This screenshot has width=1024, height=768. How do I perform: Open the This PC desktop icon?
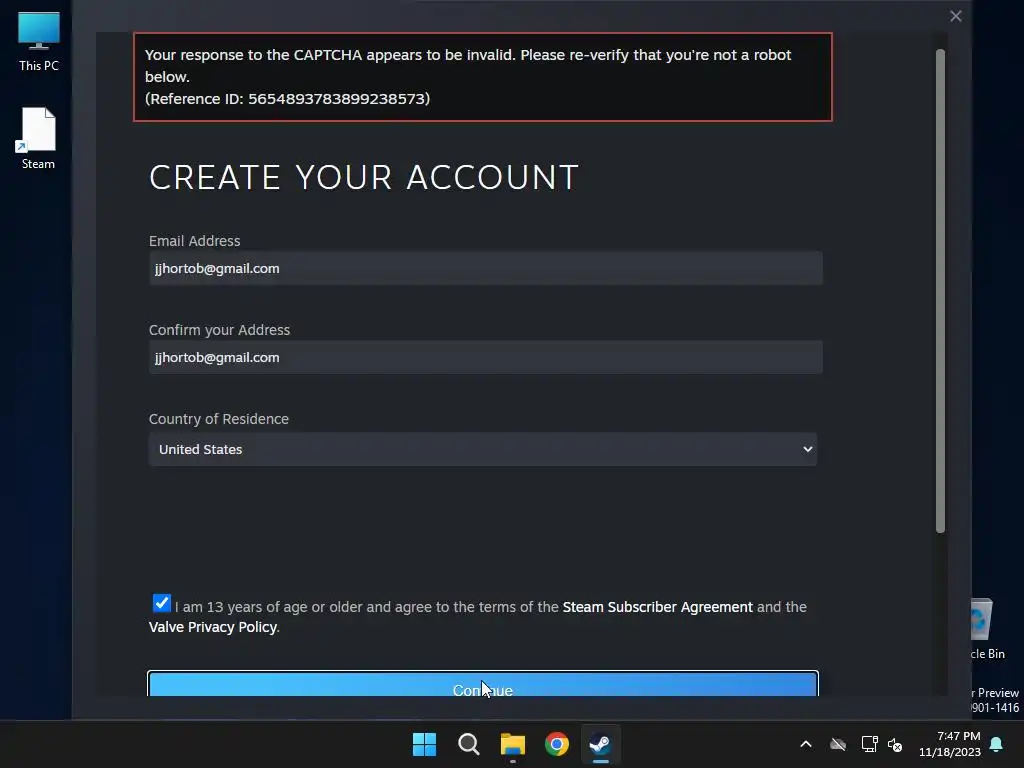39,41
